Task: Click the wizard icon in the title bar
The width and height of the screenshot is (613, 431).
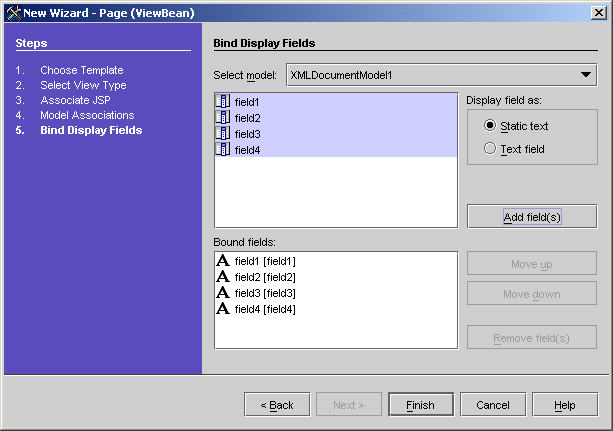Action: click(14, 13)
